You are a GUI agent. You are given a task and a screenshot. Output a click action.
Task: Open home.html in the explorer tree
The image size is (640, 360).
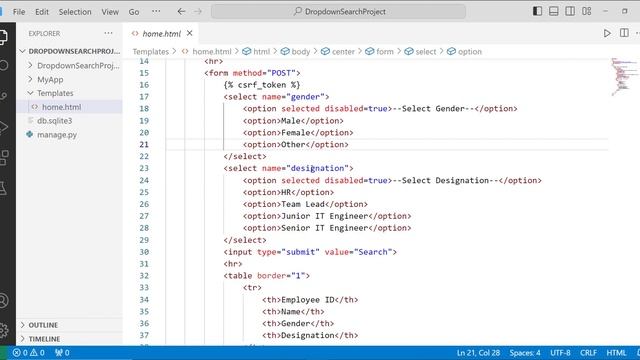61,107
